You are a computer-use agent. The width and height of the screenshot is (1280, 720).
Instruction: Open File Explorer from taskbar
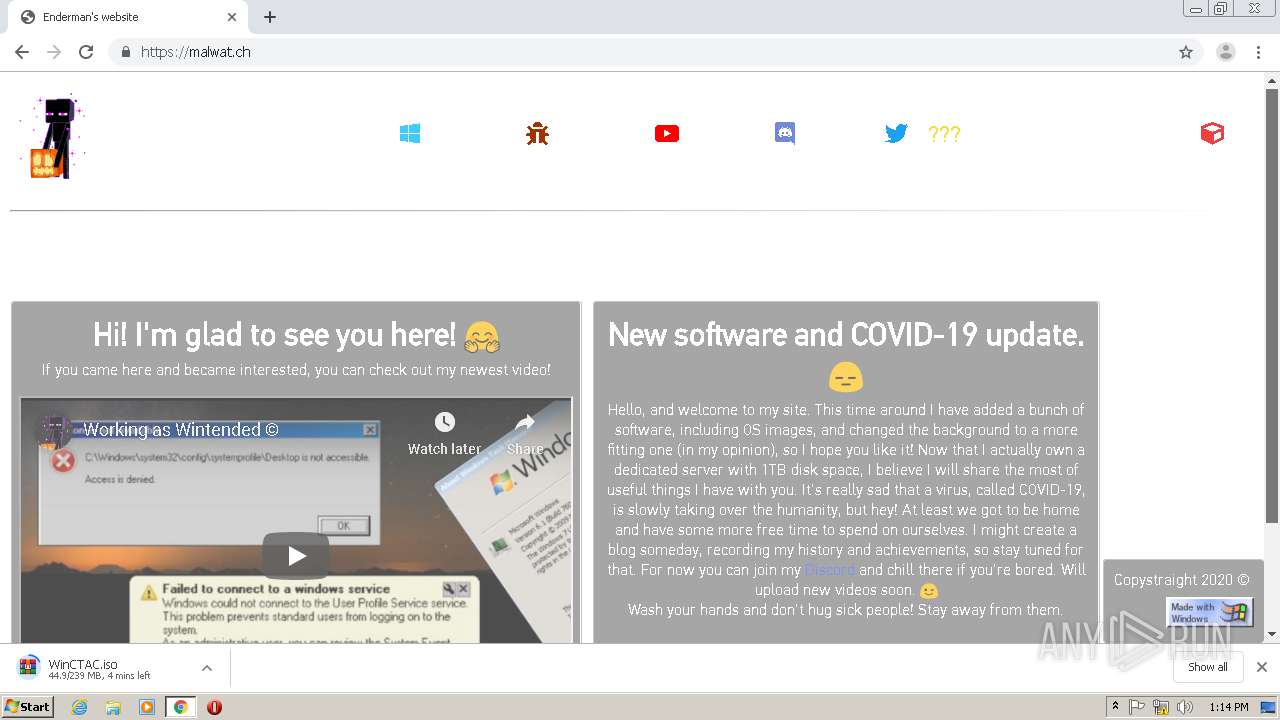click(113, 707)
